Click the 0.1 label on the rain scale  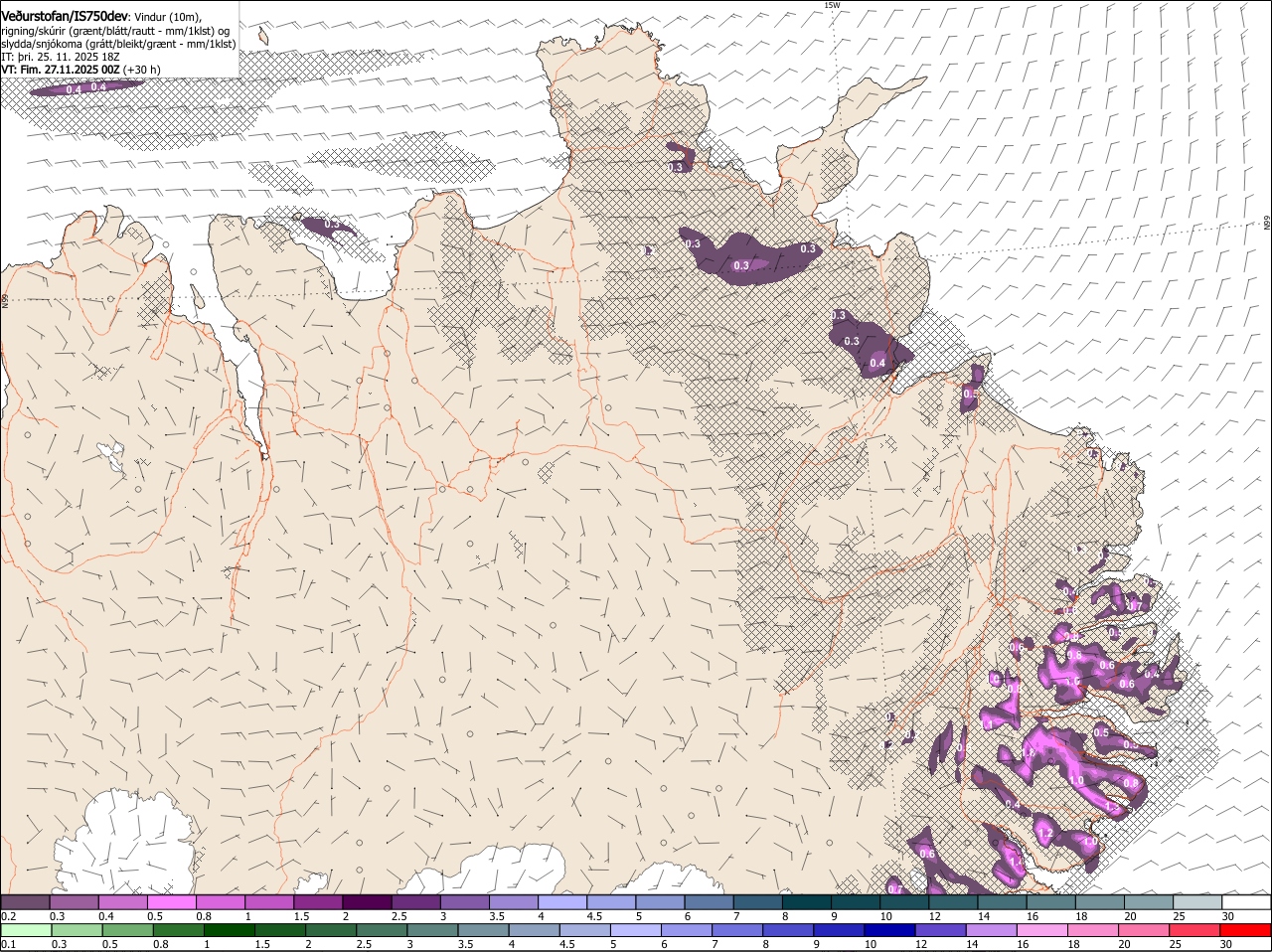pos(8,944)
